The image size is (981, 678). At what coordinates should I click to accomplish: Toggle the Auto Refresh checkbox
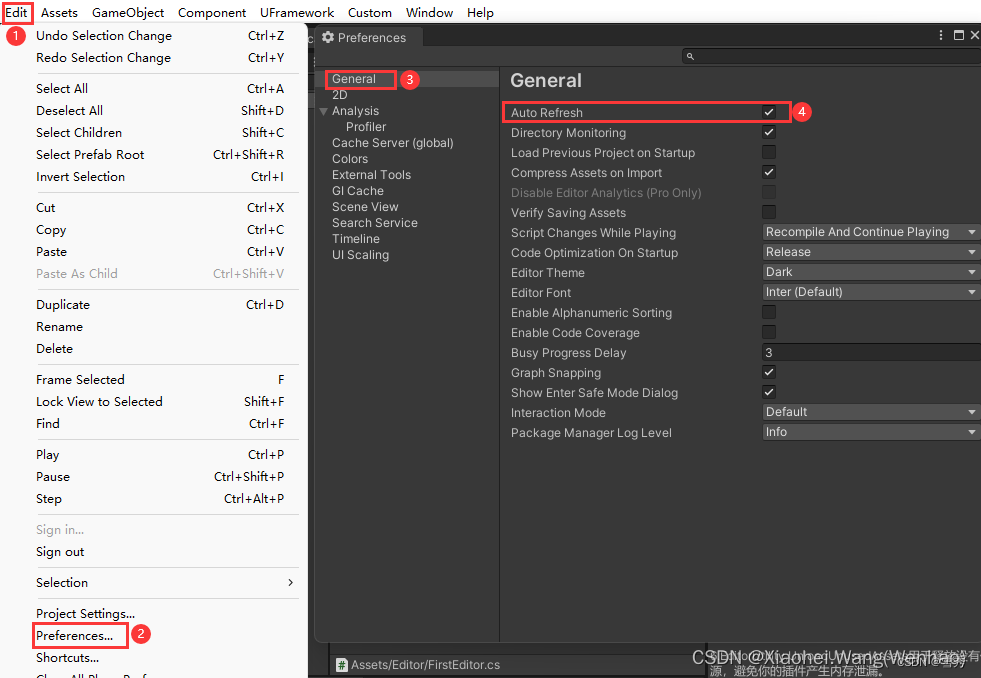[769, 112]
